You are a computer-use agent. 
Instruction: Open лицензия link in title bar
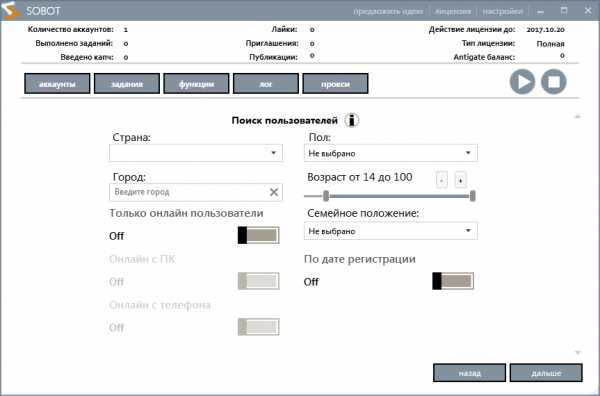pos(453,11)
